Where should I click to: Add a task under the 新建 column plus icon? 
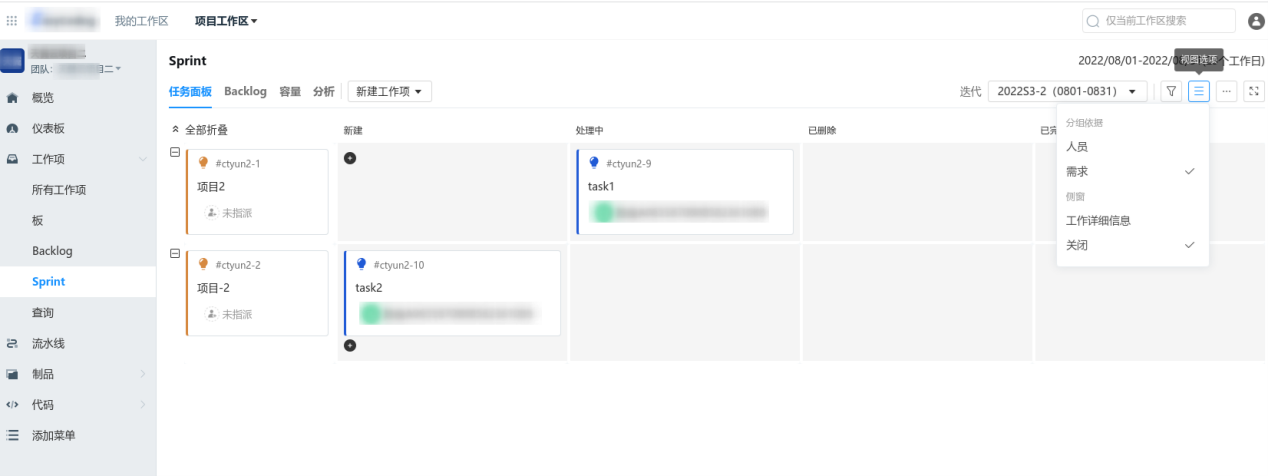click(350, 158)
